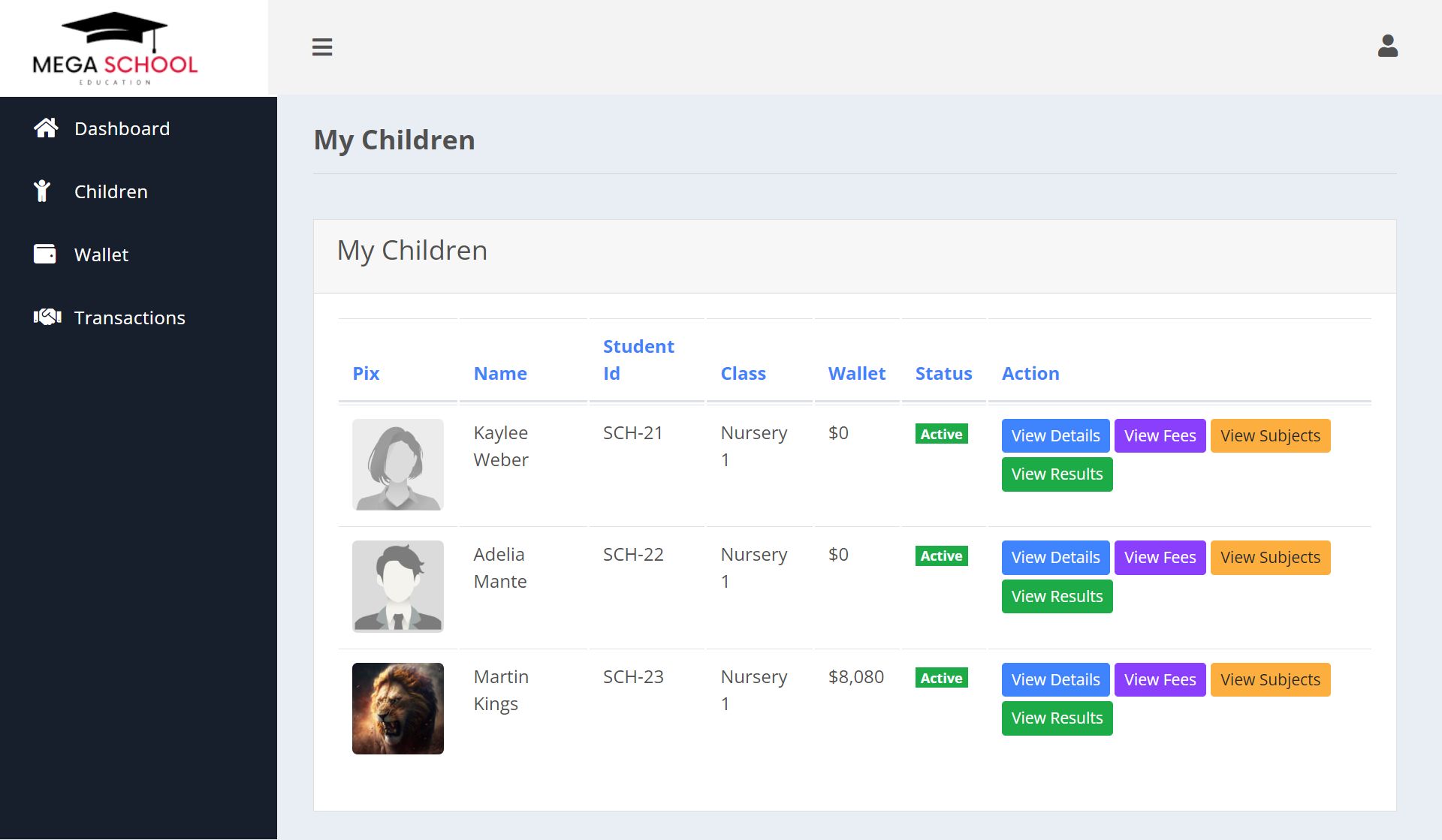
Task: Open Martin Kings' lion profile picture
Action: tap(397, 708)
